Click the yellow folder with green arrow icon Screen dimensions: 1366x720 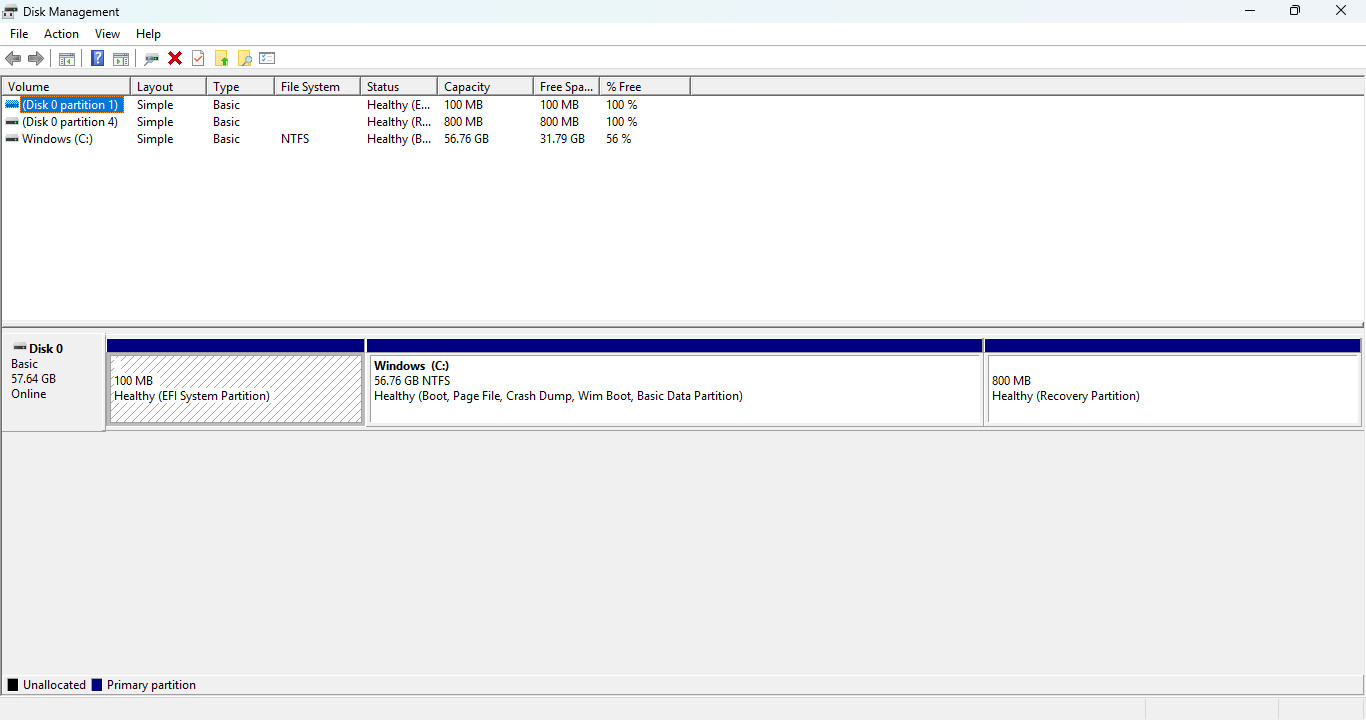pos(221,58)
